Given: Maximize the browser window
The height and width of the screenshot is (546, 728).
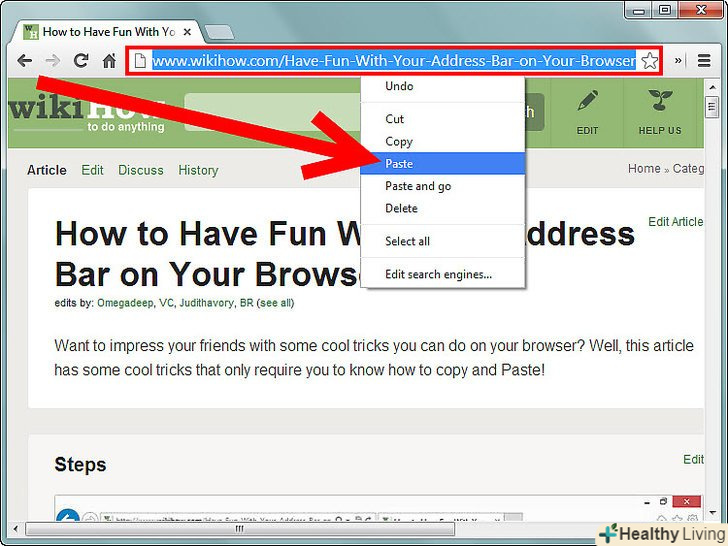Looking at the screenshot, I should (664, 10).
